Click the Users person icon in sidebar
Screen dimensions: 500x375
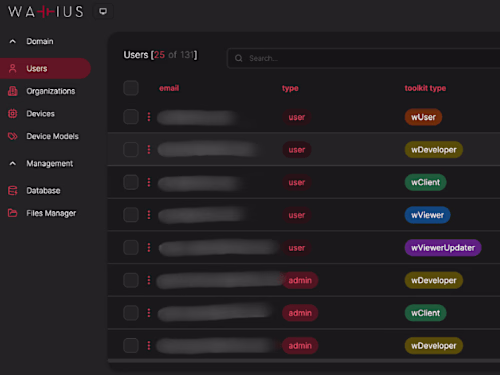pos(13,69)
